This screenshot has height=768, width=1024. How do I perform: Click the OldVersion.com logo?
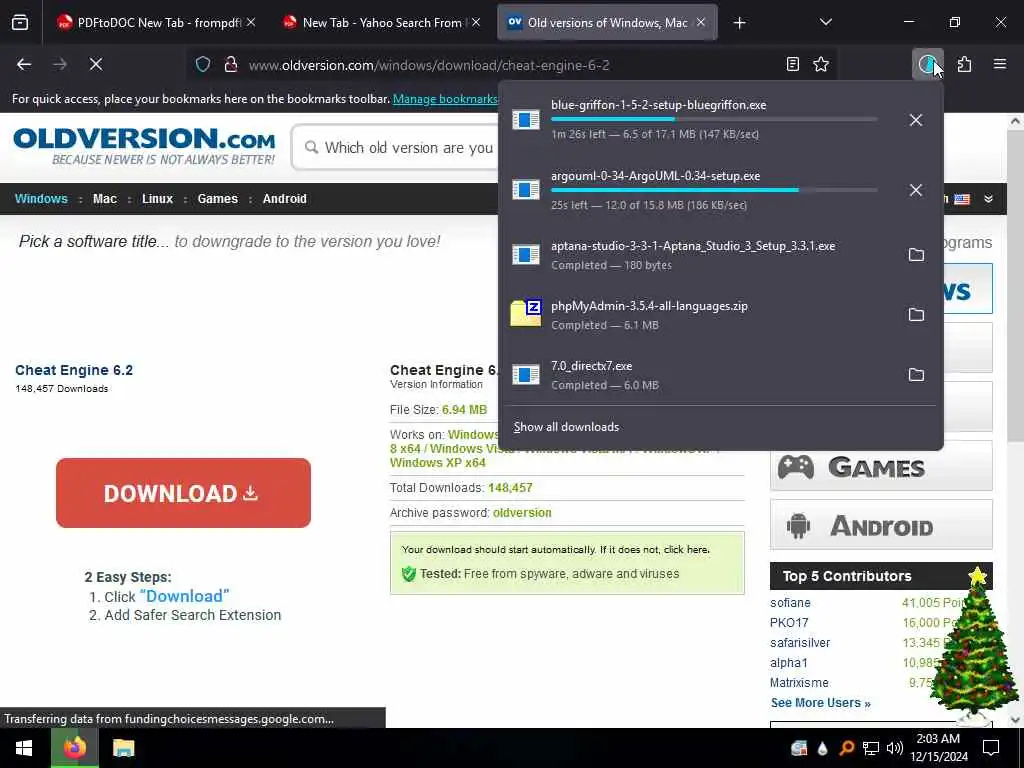click(144, 146)
